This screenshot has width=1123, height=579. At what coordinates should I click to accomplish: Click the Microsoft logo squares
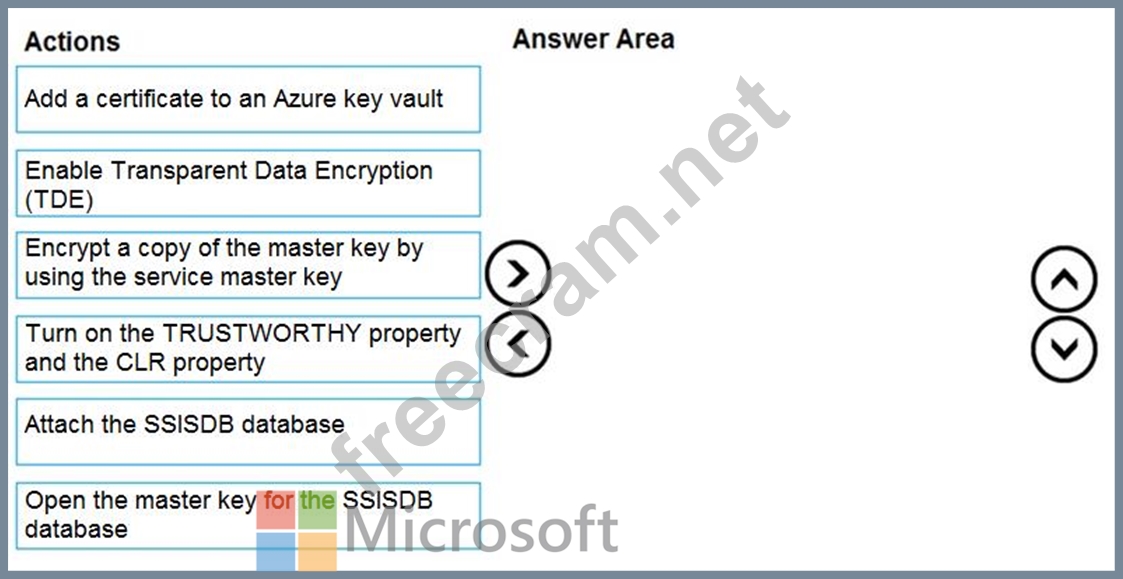tap(296, 532)
